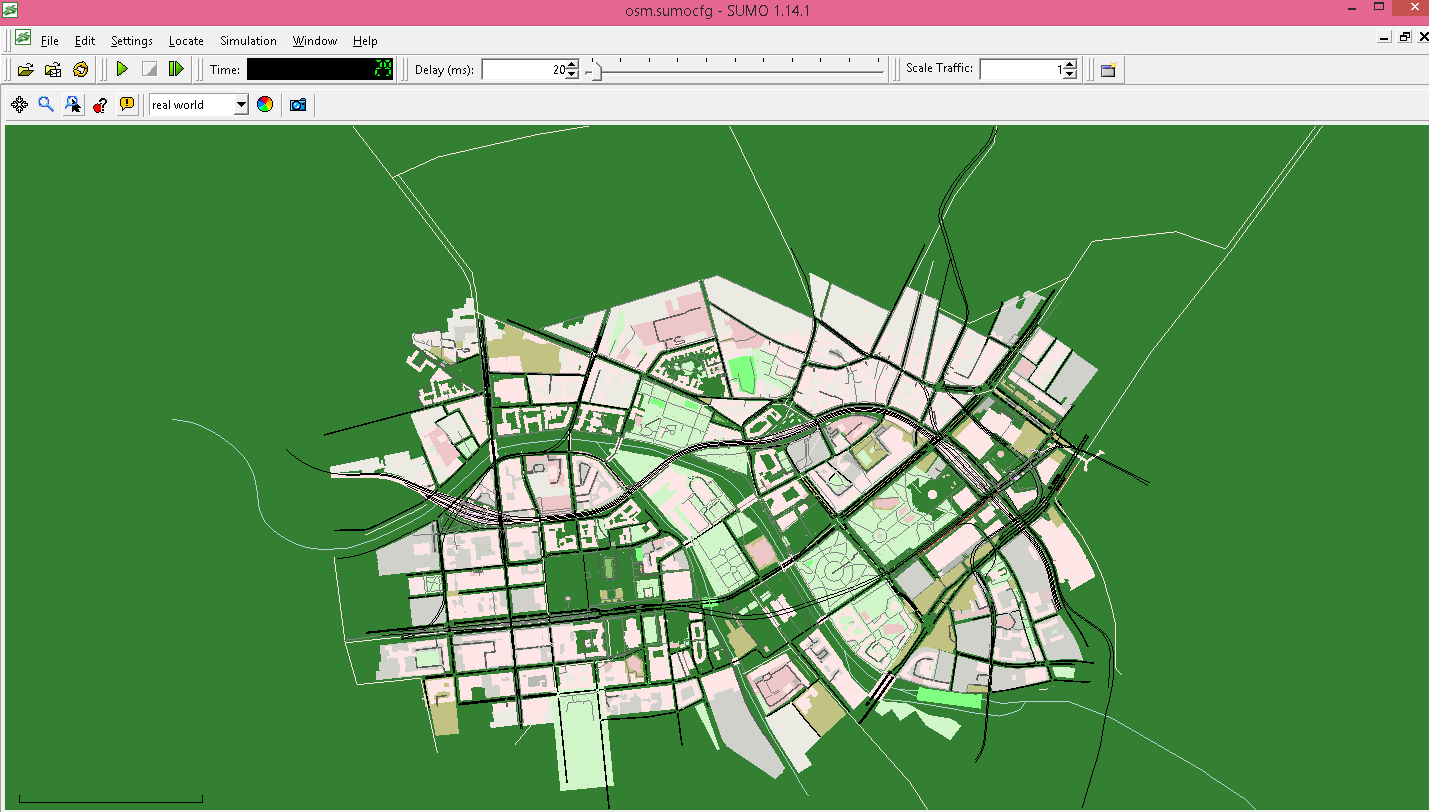Viewport: 1429px width, 812px height.
Task: Open the Simulation menu
Action: (248, 41)
